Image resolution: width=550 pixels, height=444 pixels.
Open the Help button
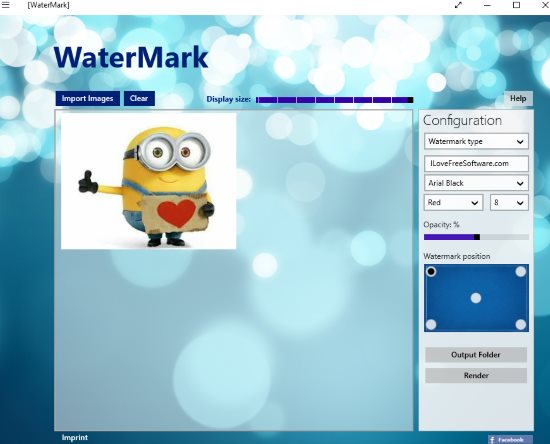(518, 99)
